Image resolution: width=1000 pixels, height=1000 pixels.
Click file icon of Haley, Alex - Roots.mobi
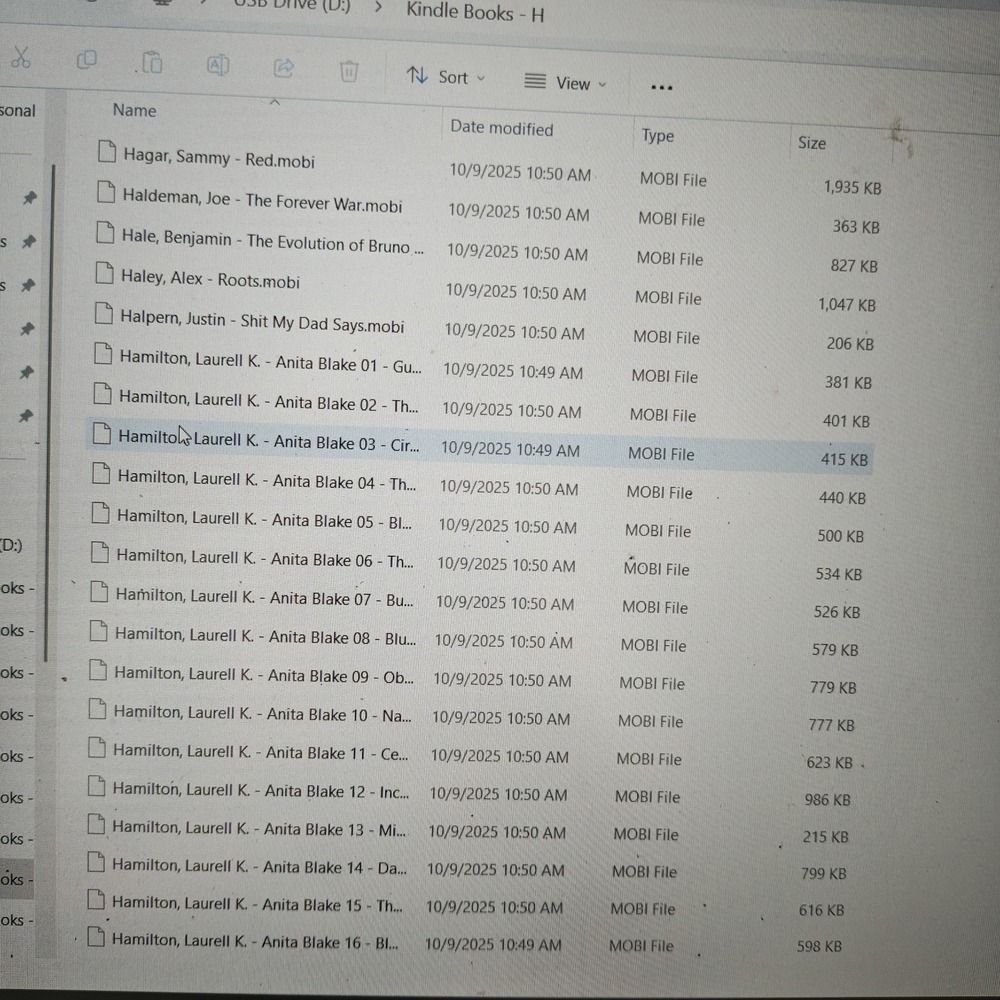click(104, 272)
